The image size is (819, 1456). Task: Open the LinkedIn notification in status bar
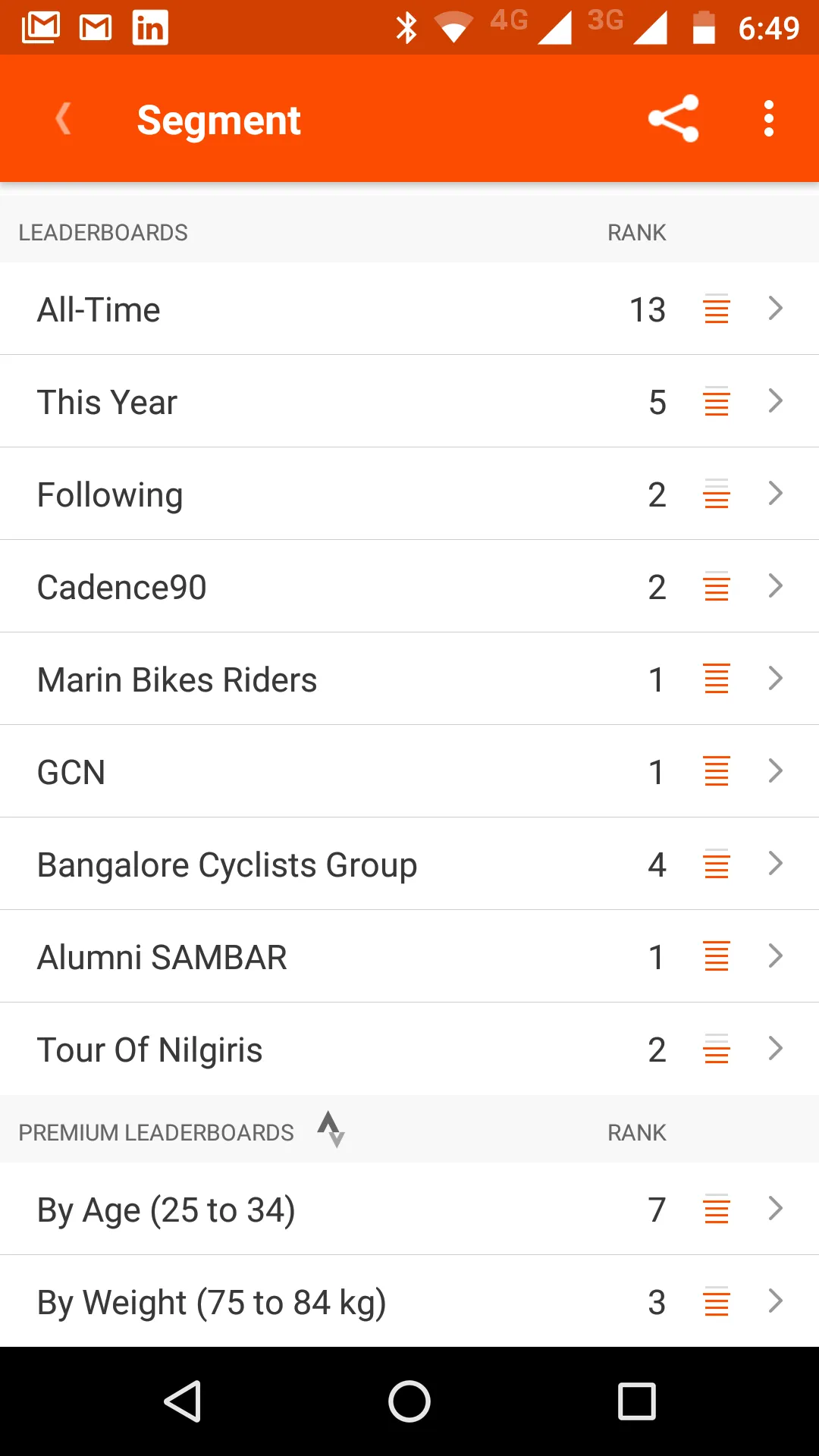pos(150,28)
